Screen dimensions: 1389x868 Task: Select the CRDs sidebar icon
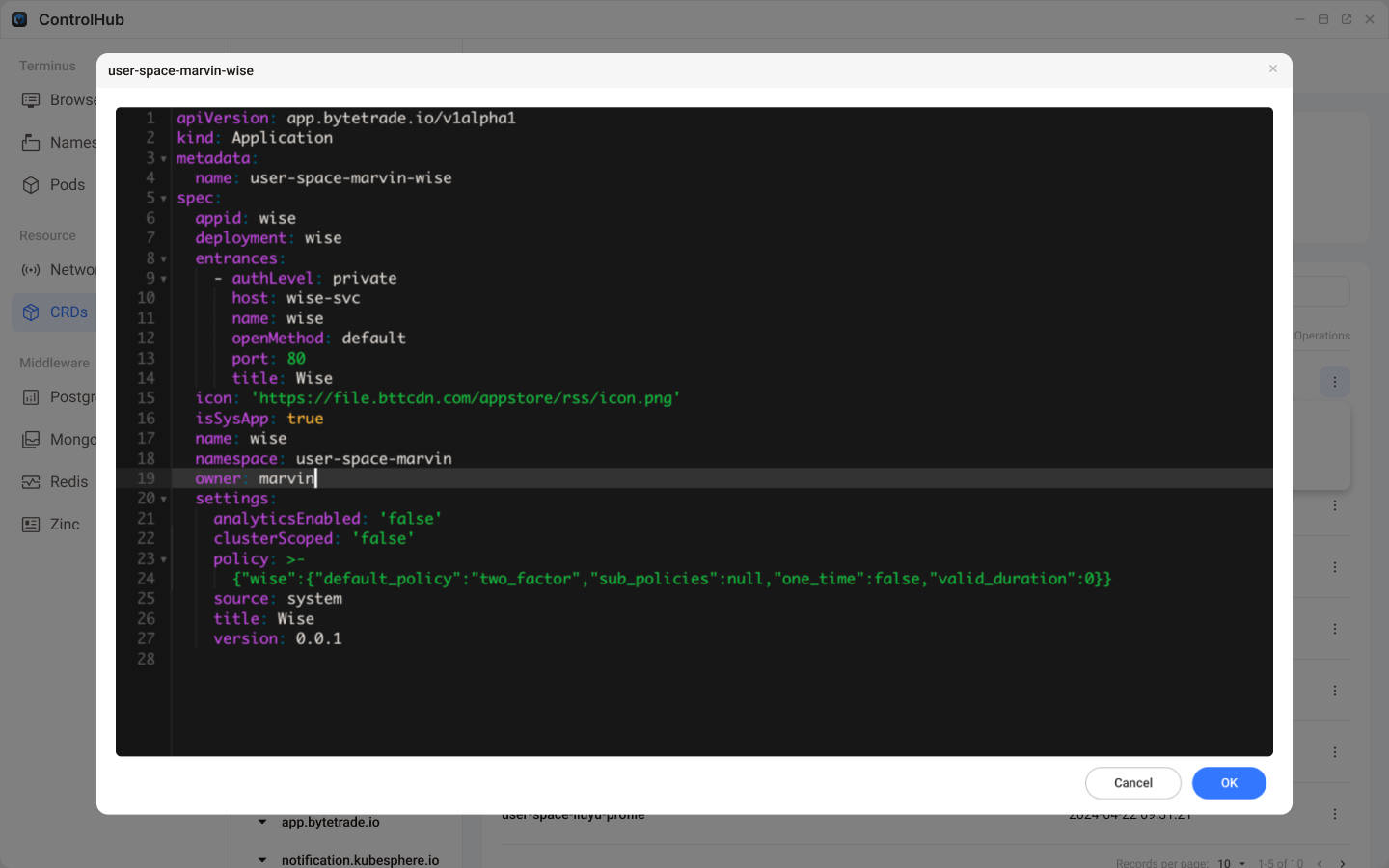point(31,312)
